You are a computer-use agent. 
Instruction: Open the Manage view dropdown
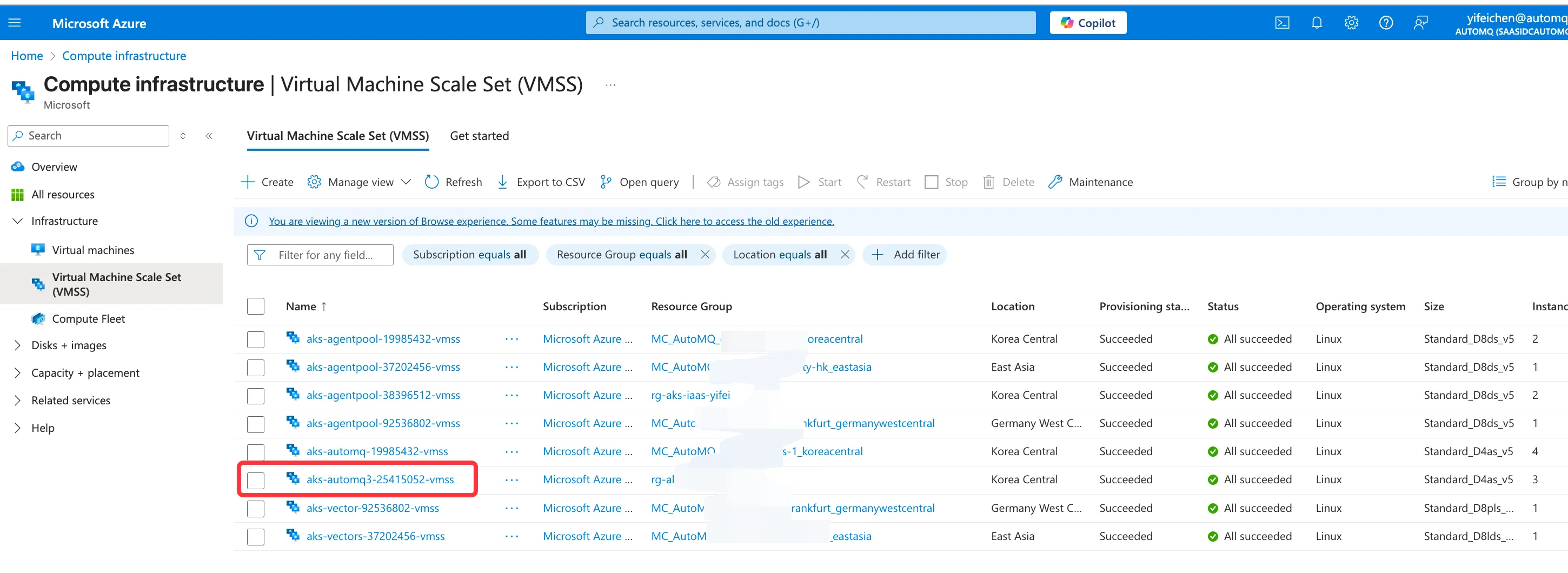pyautogui.click(x=359, y=182)
